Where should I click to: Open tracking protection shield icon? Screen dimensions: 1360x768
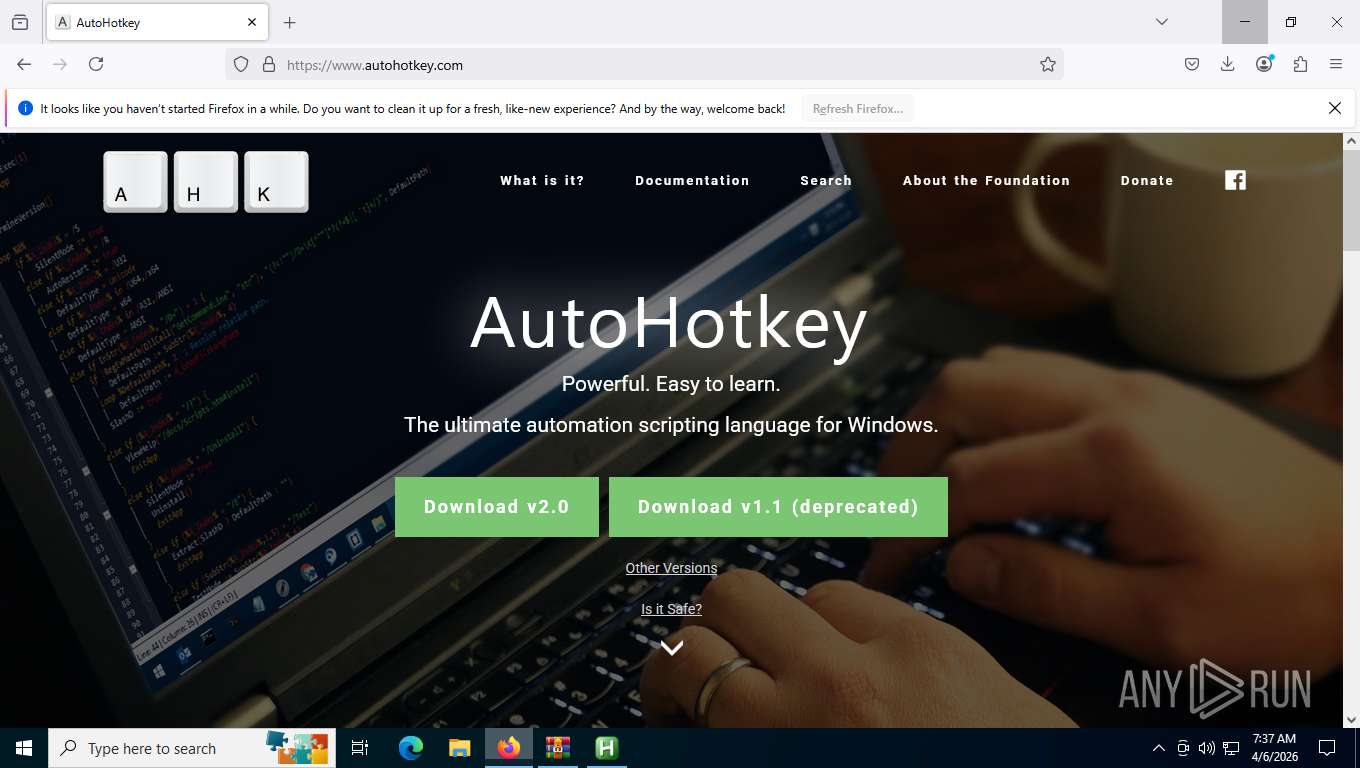click(x=241, y=64)
